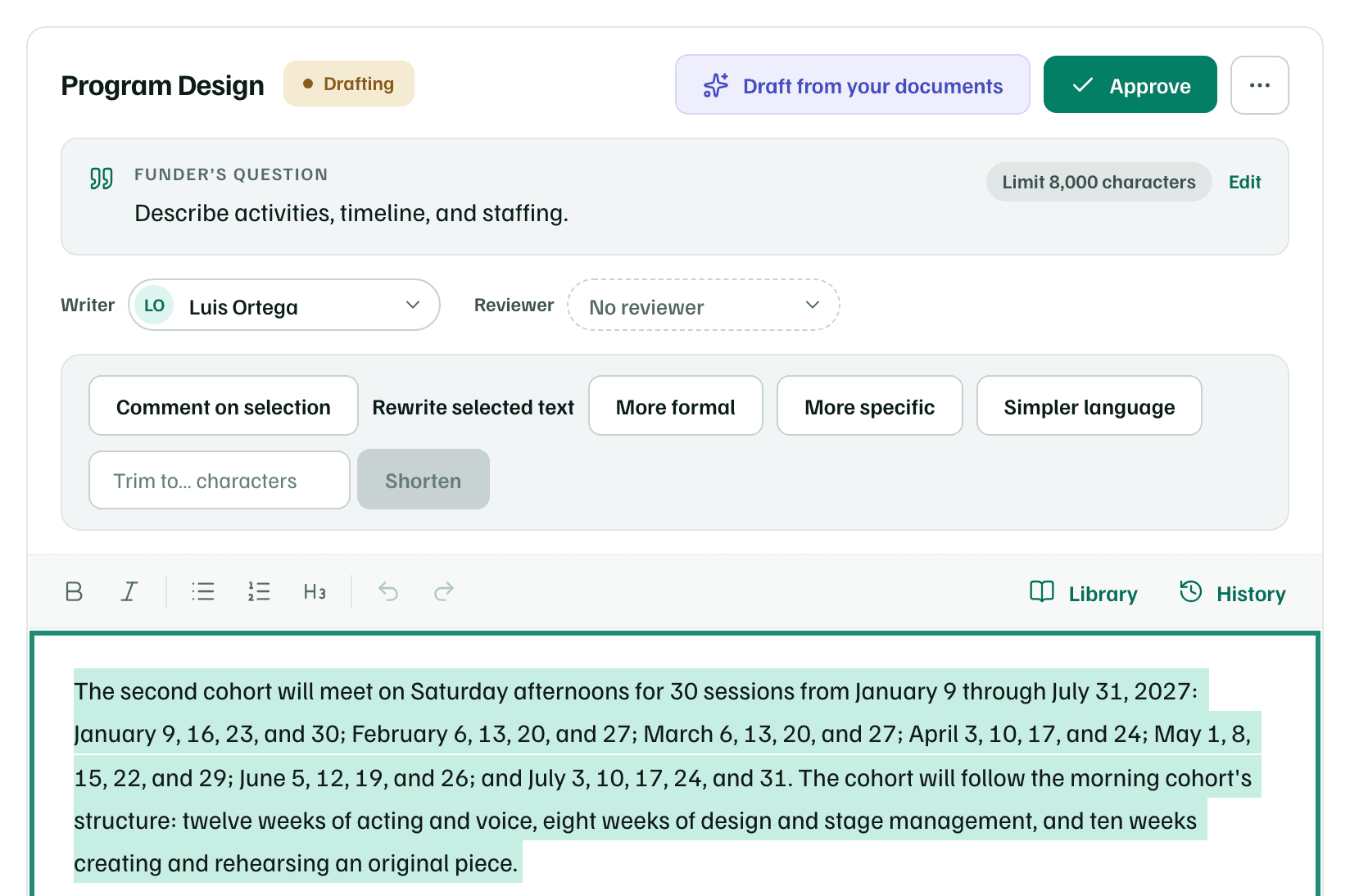The image size is (1350, 896).
Task: Apply H3 heading style
Action: click(x=315, y=591)
